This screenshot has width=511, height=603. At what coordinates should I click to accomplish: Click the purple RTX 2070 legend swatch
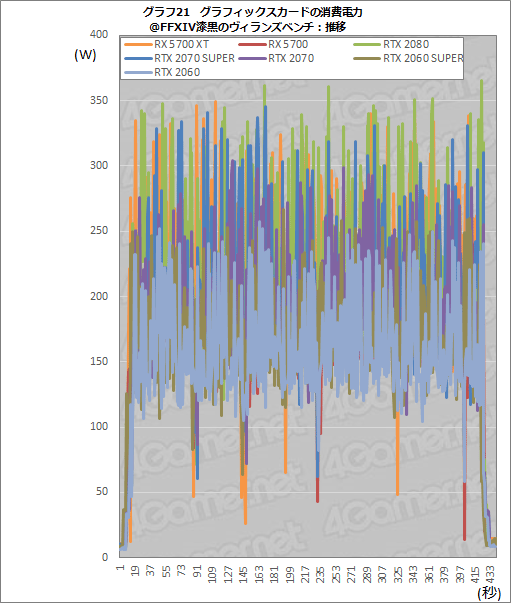[x=252, y=58]
